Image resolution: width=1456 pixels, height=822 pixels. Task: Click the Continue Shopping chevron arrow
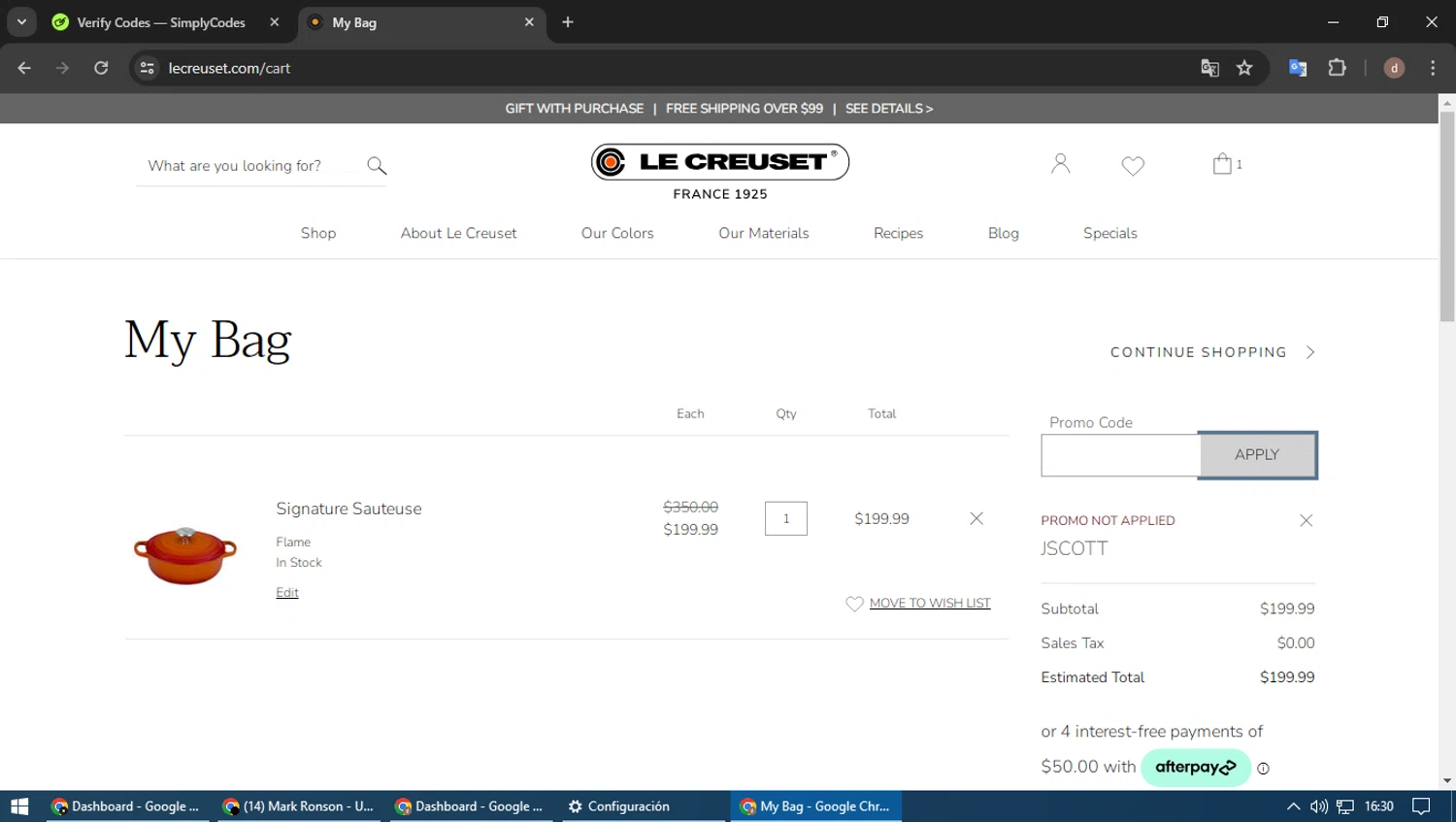coord(1310,352)
